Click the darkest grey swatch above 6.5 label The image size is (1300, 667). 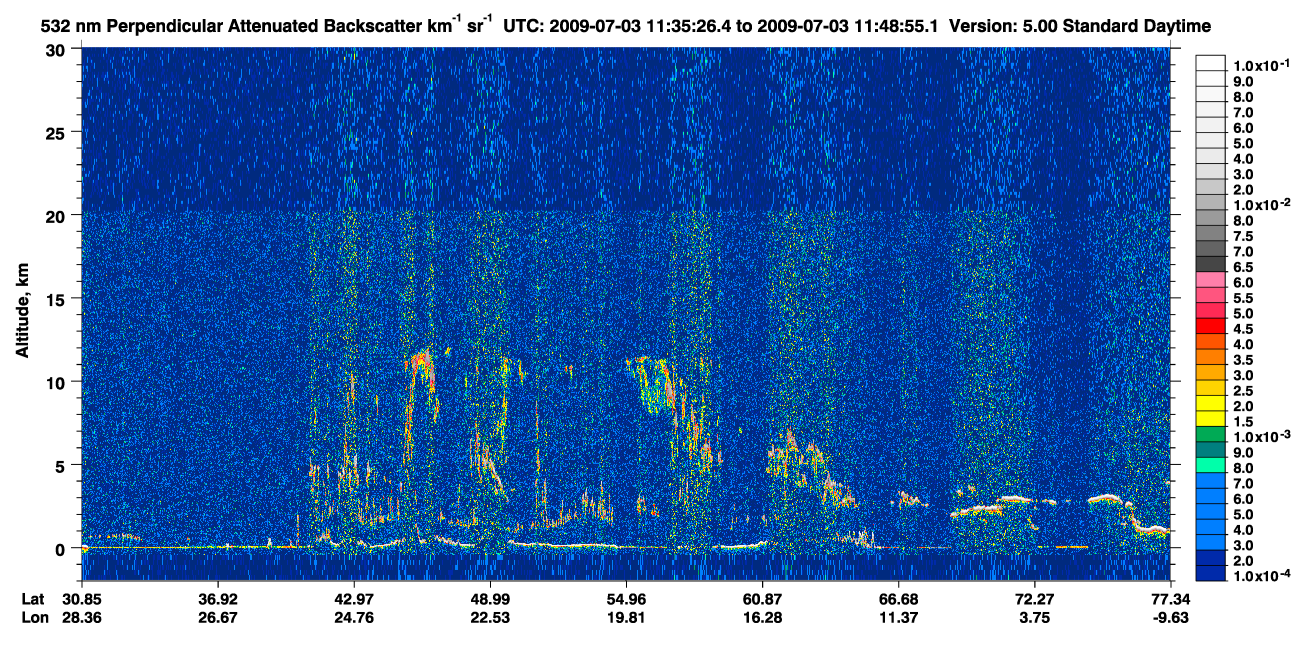1210,264
